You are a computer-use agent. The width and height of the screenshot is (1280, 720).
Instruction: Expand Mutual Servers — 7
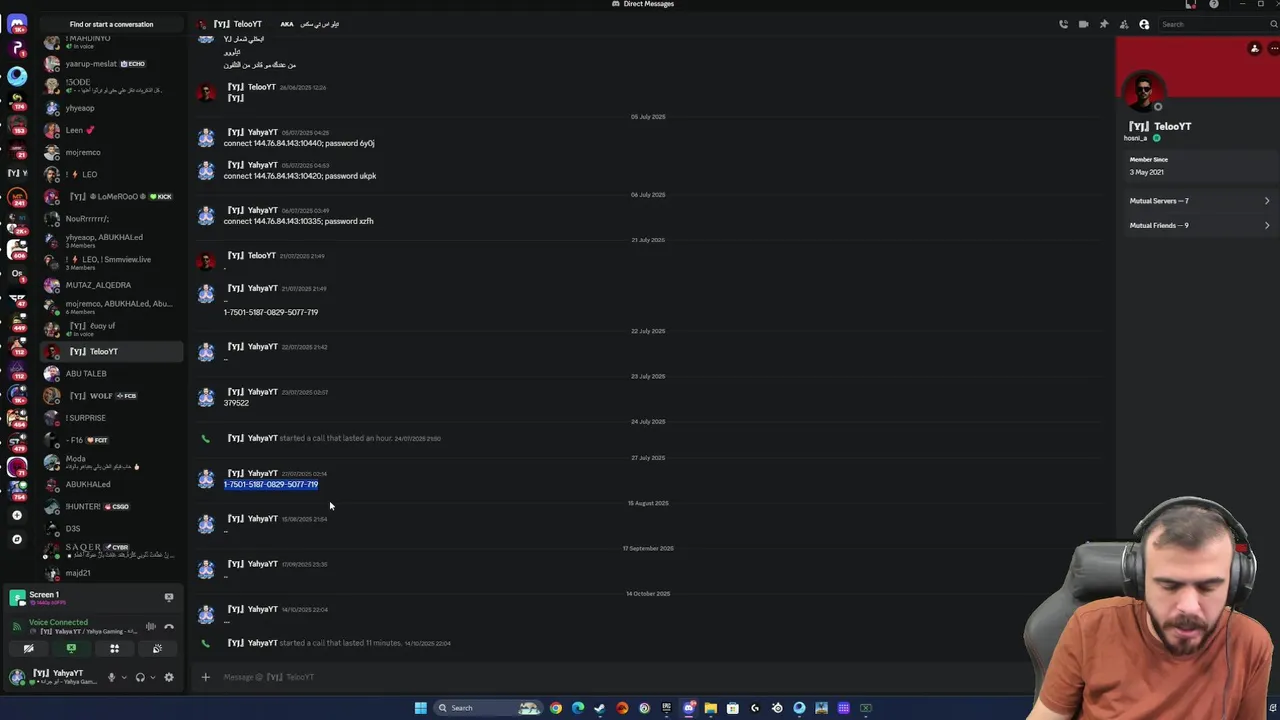click(1199, 201)
